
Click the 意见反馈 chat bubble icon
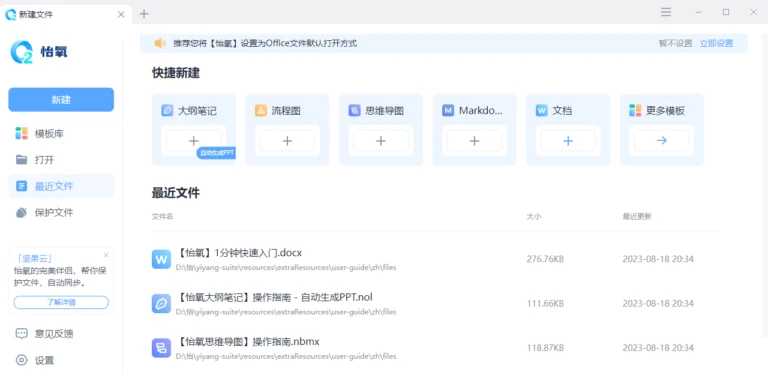pos(22,334)
